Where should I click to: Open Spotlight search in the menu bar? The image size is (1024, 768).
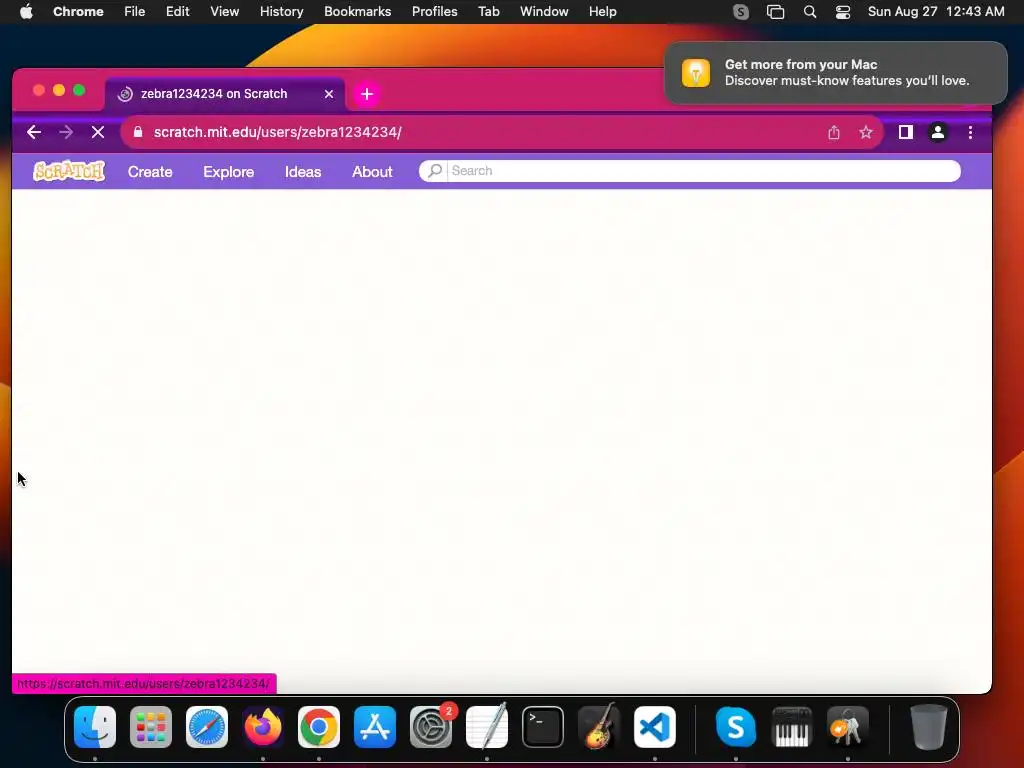click(810, 12)
